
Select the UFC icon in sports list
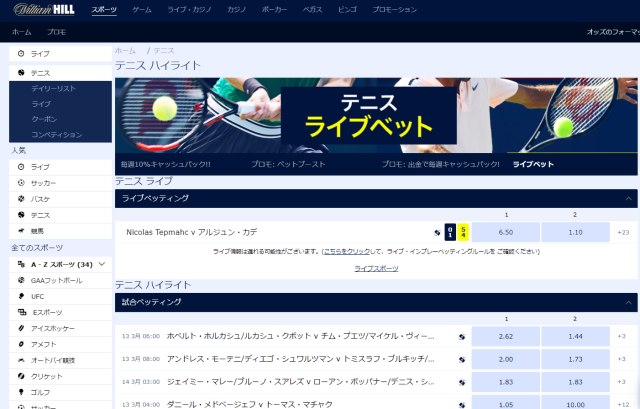pos(22,296)
